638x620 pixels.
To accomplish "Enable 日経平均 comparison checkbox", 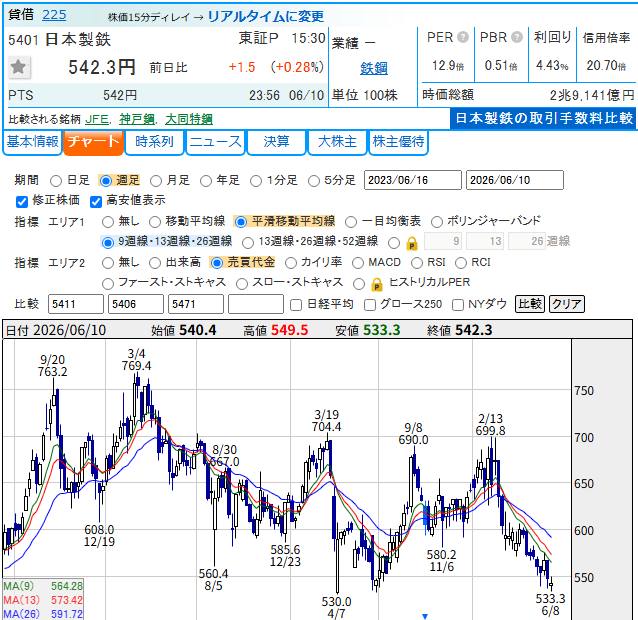I will [296, 305].
